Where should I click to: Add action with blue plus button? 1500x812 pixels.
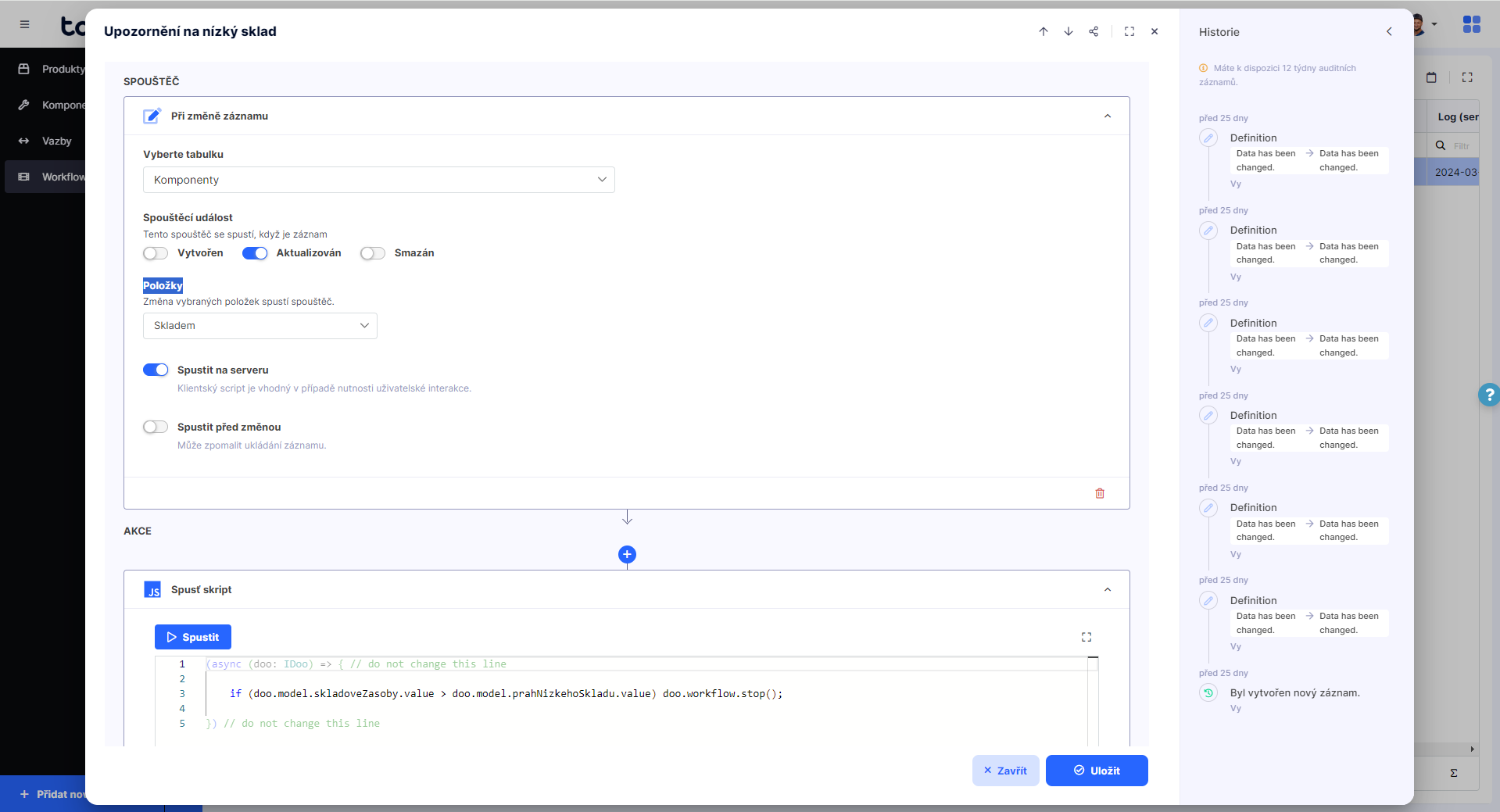click(x=627, y=555)
